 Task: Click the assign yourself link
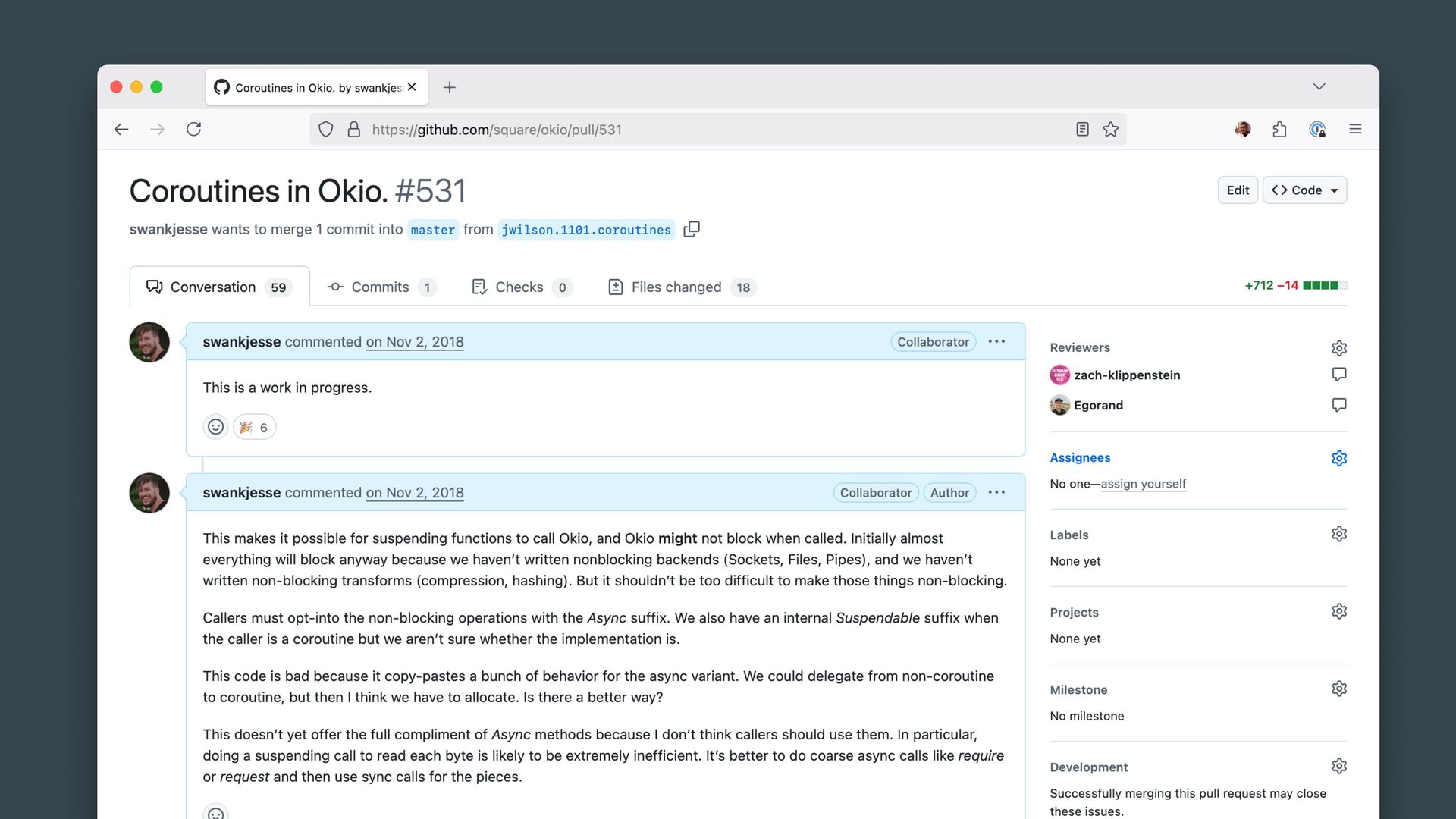click(1143, 484)
